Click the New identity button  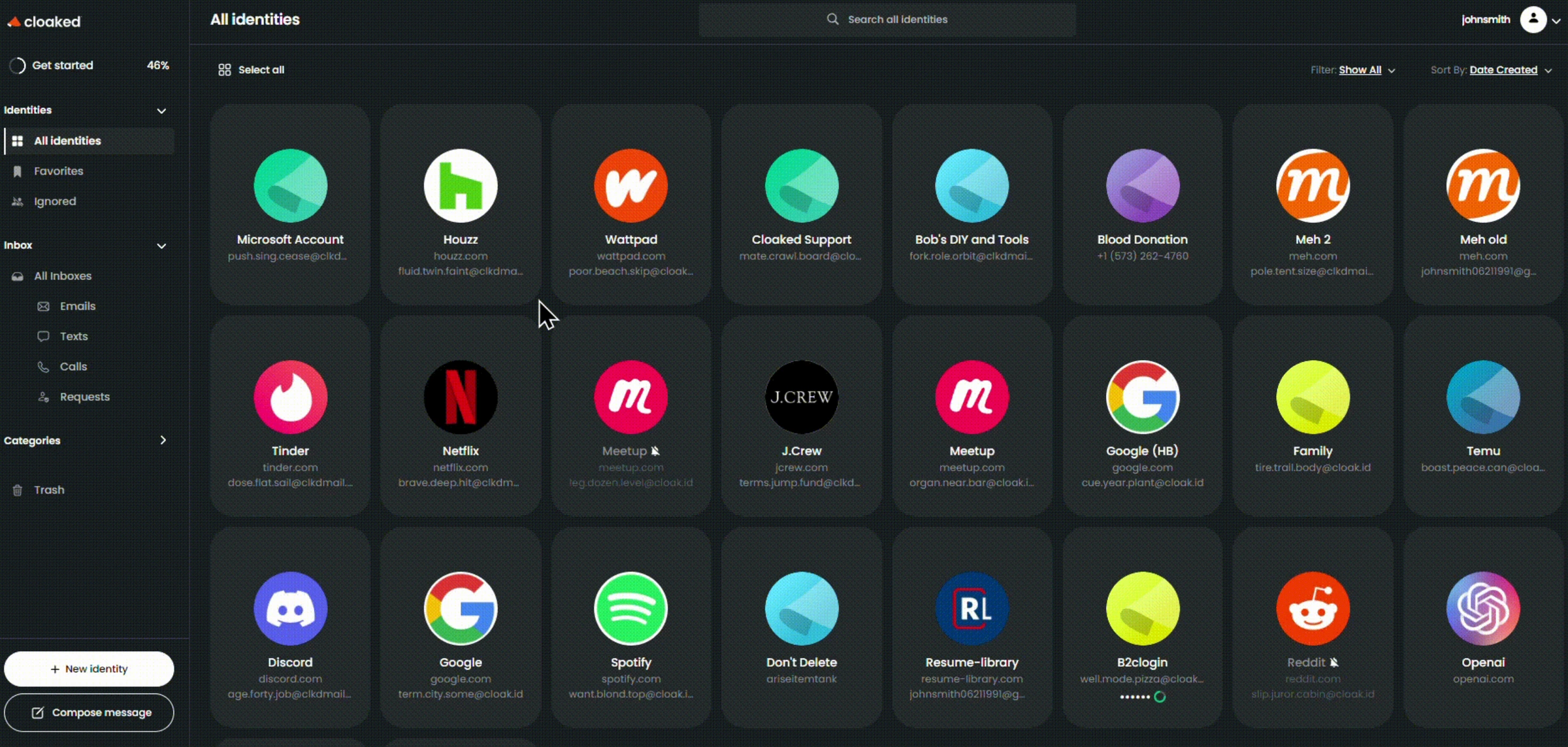[88, 669]
